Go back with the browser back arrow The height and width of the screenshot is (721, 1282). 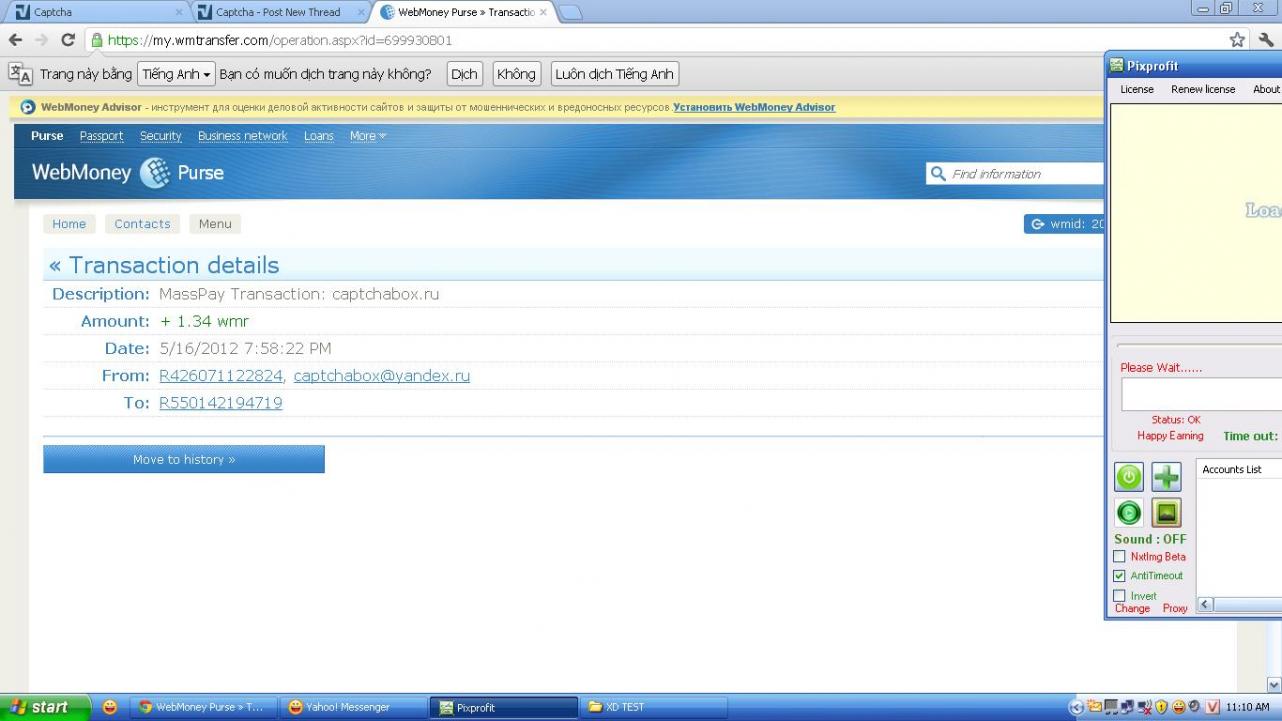[x=15, y=40]
